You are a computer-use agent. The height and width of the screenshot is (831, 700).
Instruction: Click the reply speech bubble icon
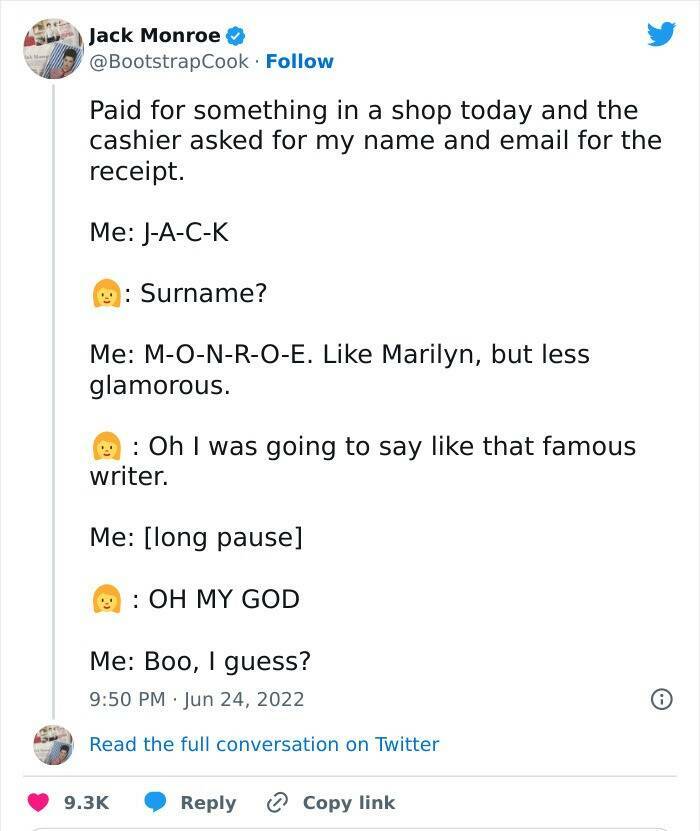[155, 802]
